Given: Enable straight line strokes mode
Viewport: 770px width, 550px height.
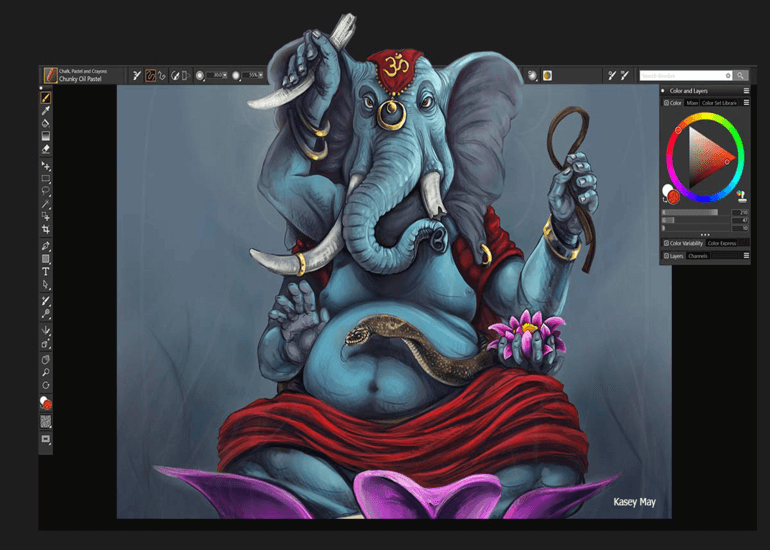Looking at the screenshot, I should pyautogui.click(x=163, y=75).
